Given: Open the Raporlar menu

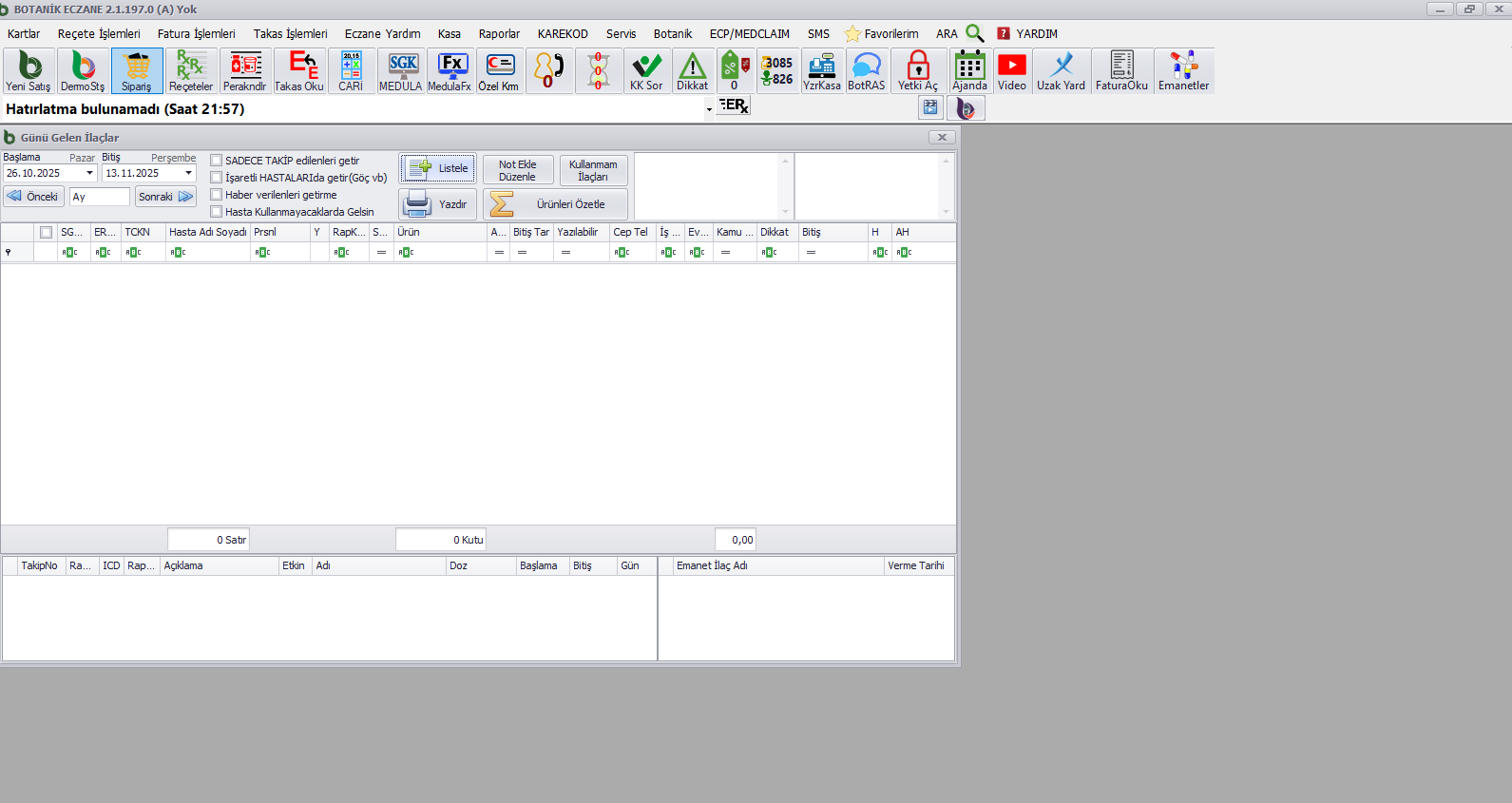Looking at the screenshot, I should [x=499, y=34].
